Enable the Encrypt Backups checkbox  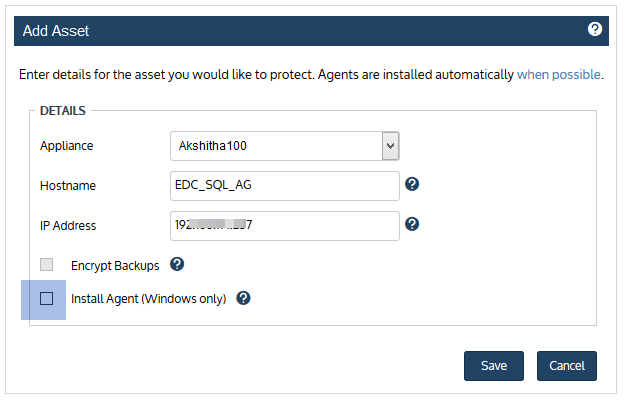click(x=47, y=264)
